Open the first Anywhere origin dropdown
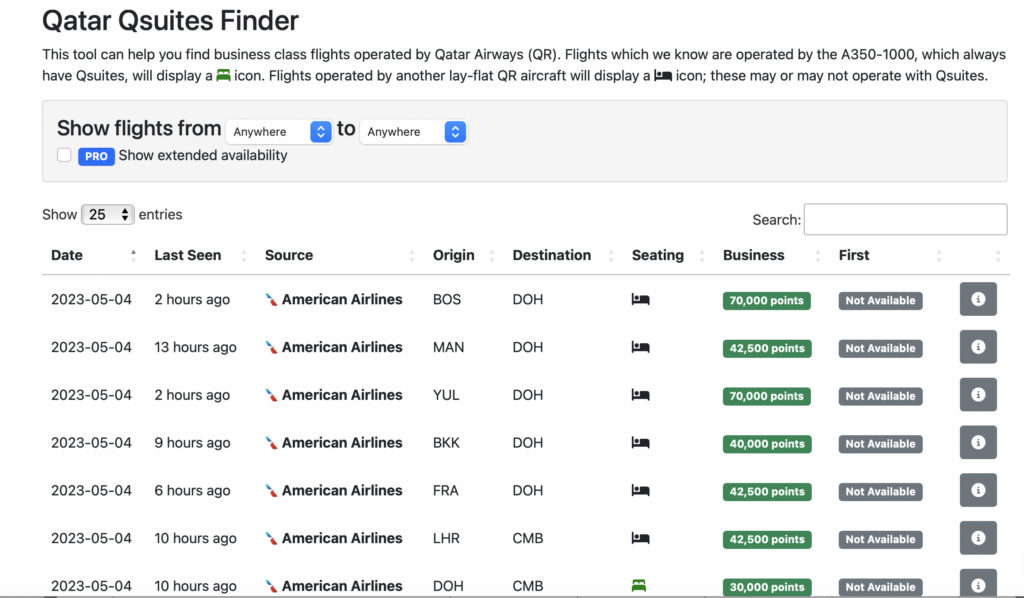The height and width of the screenshot is (598, 1024). coord(278,131)
